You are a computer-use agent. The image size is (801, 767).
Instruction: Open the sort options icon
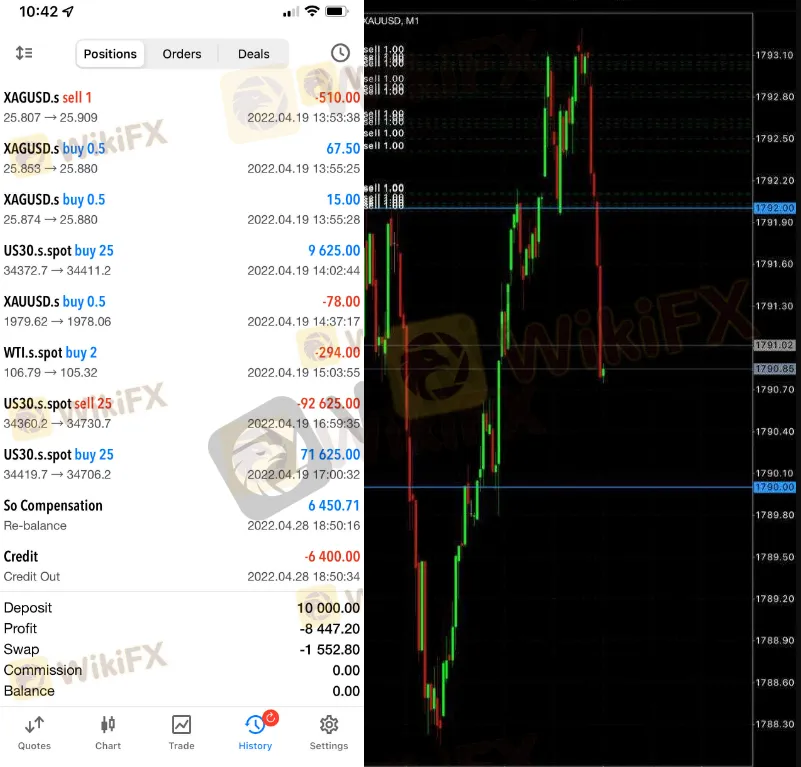[24, 53]
